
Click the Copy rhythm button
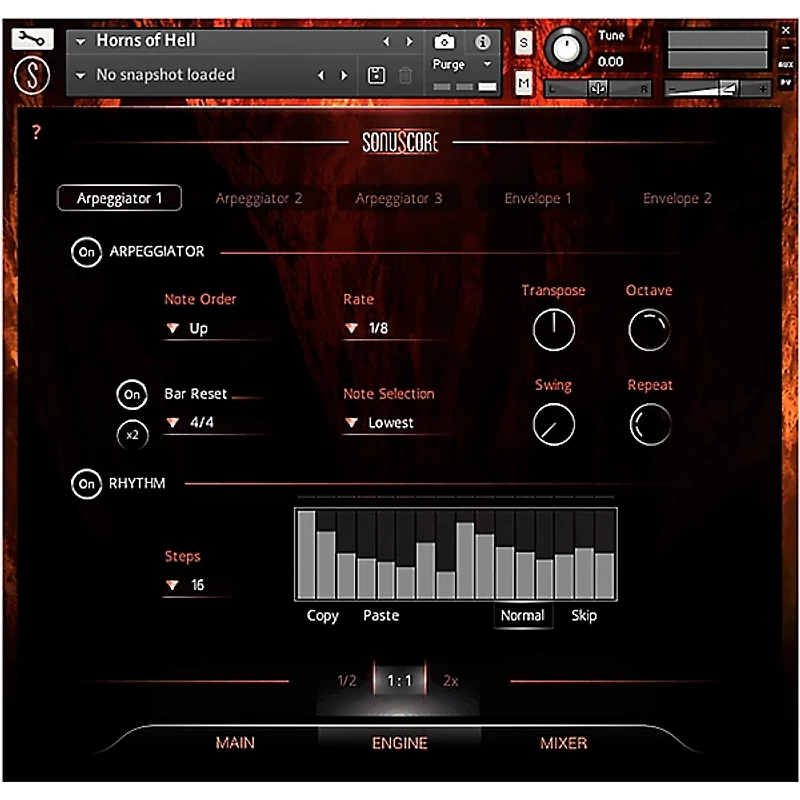pyautogui.click(x=322, y=616)
